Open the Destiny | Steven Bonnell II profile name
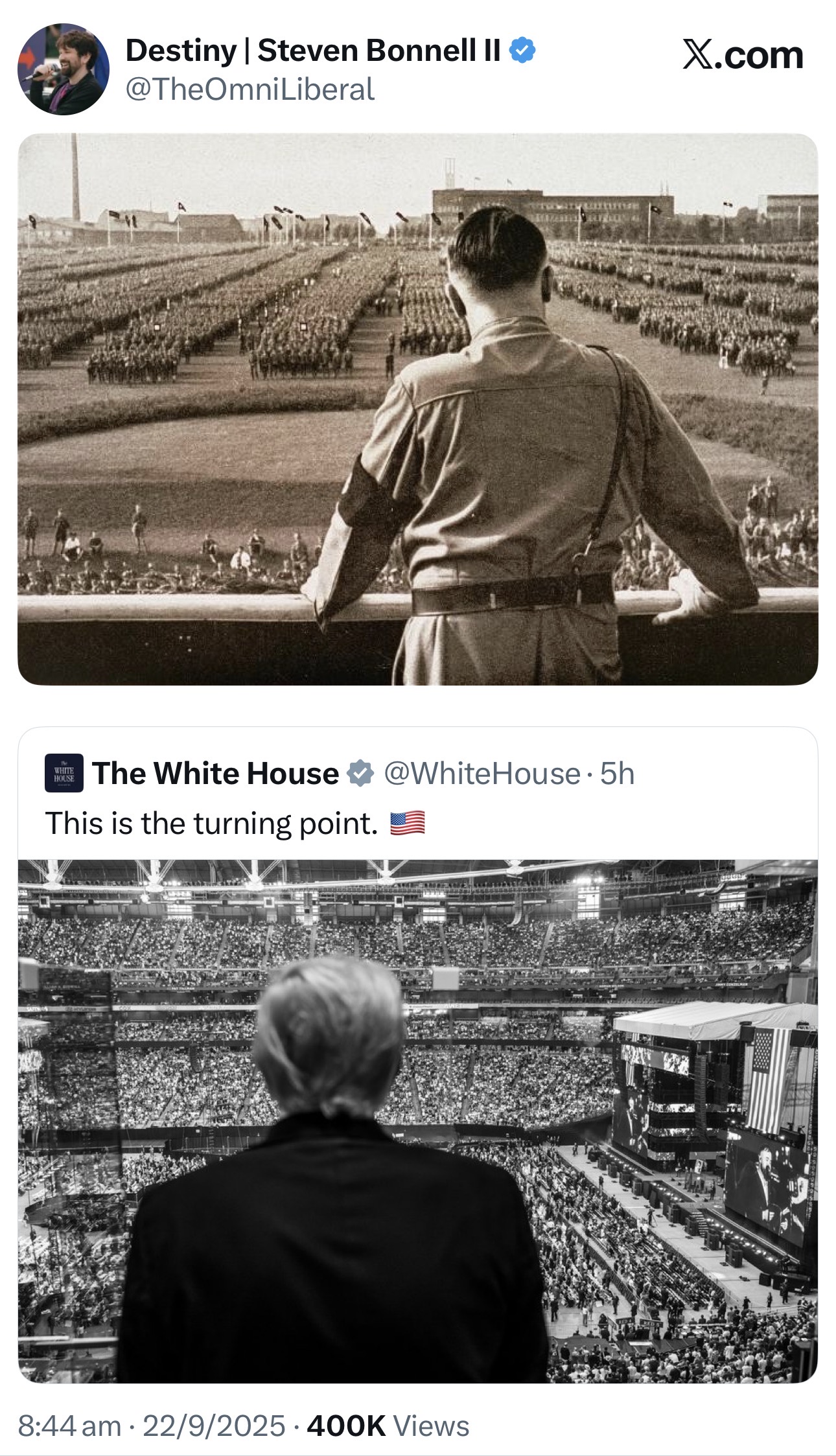This screenshot has width=836, height=1456. point(313,51)
